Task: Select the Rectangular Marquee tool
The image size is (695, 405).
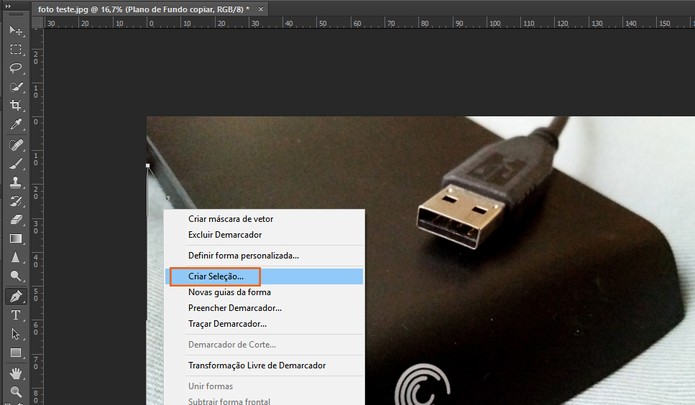Action: [16, 49]
